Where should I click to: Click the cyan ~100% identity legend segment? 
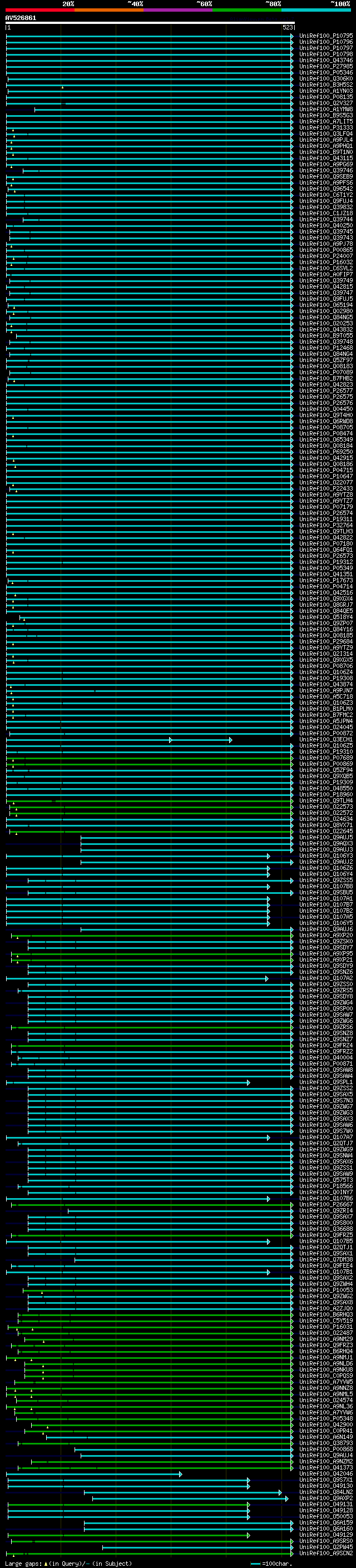pyautogui.click(x=316, y=10)
